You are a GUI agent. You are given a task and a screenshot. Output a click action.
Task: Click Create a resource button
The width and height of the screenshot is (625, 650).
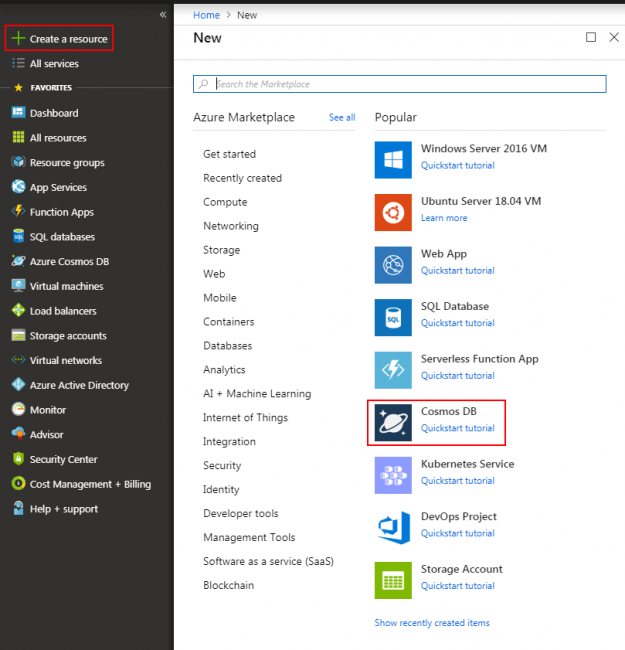tap(59, 39)
